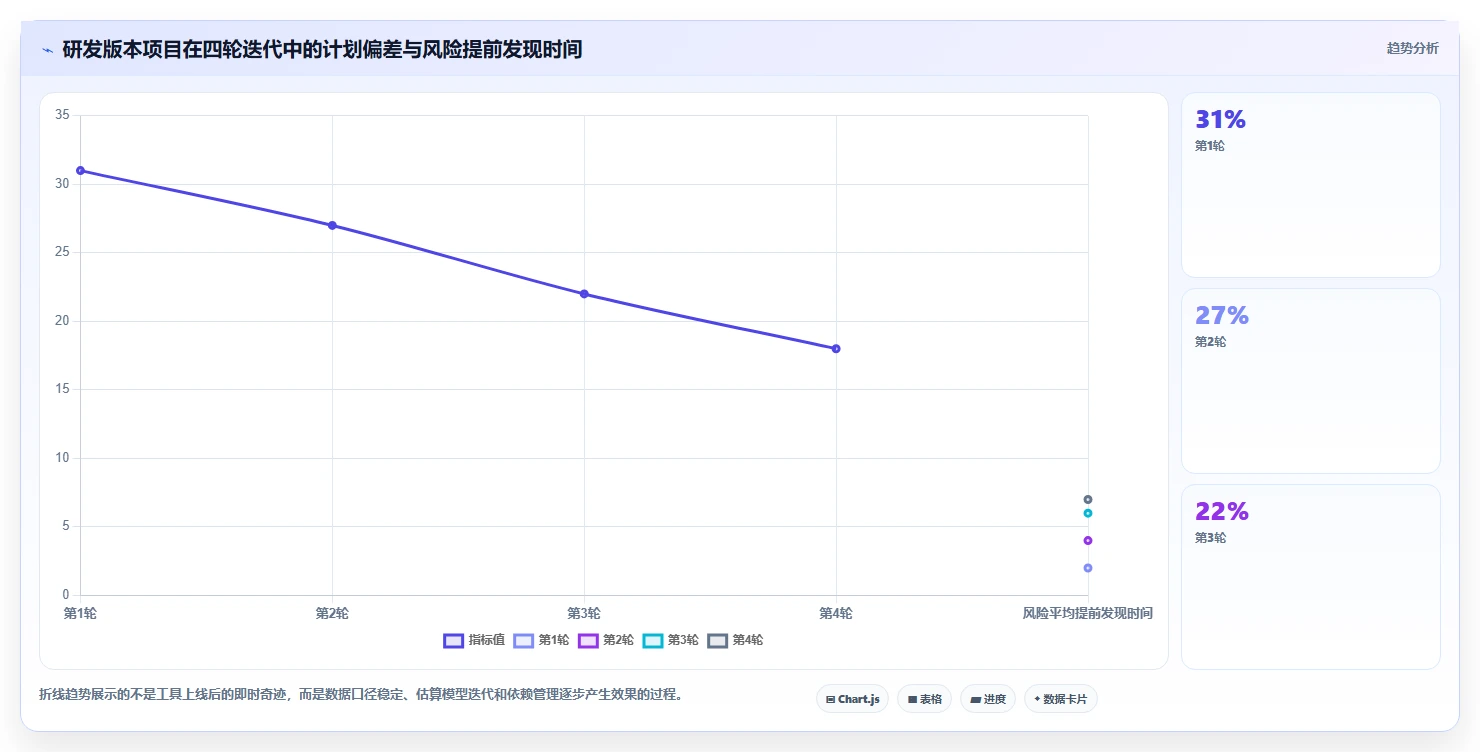Viewport: 1480px width, 752px height.
Task: Click the trend icon beside the title
Action: coord(47,50)
